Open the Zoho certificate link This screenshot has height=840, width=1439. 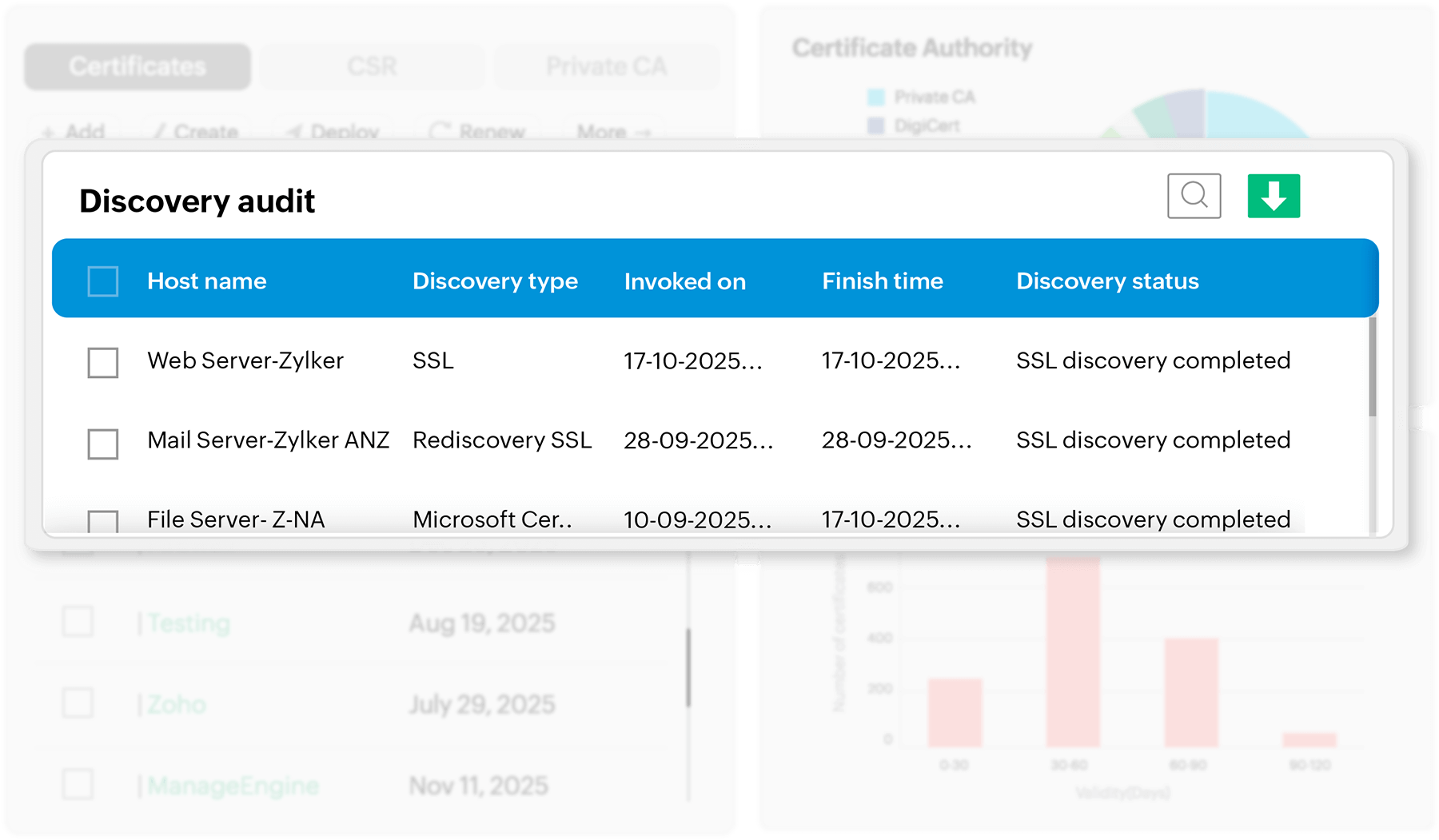tap(177, 704)
